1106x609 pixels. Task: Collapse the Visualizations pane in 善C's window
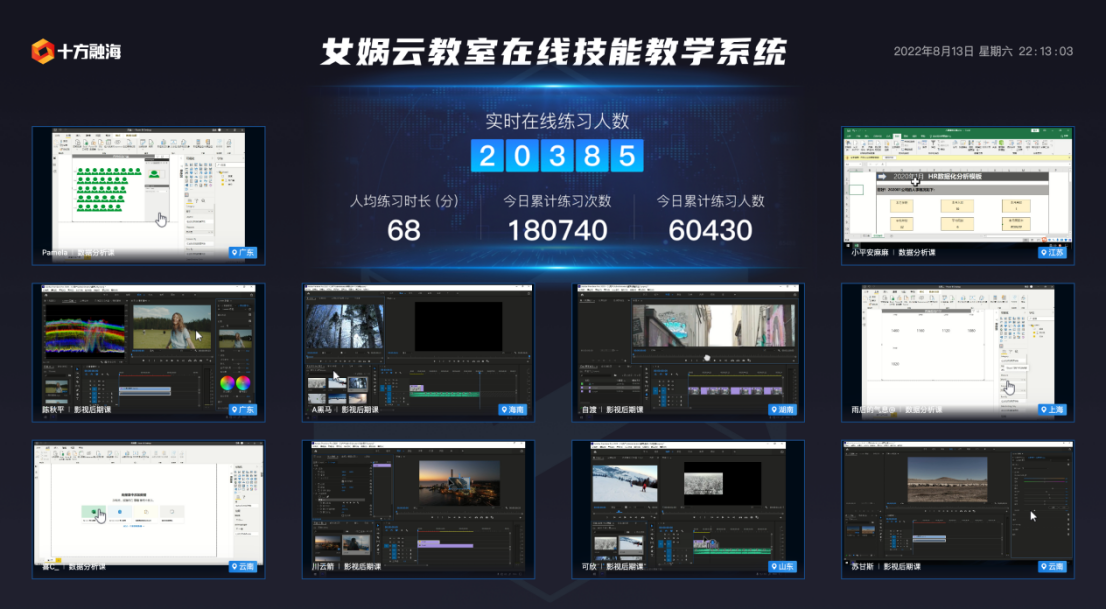[x=231, y=466]
